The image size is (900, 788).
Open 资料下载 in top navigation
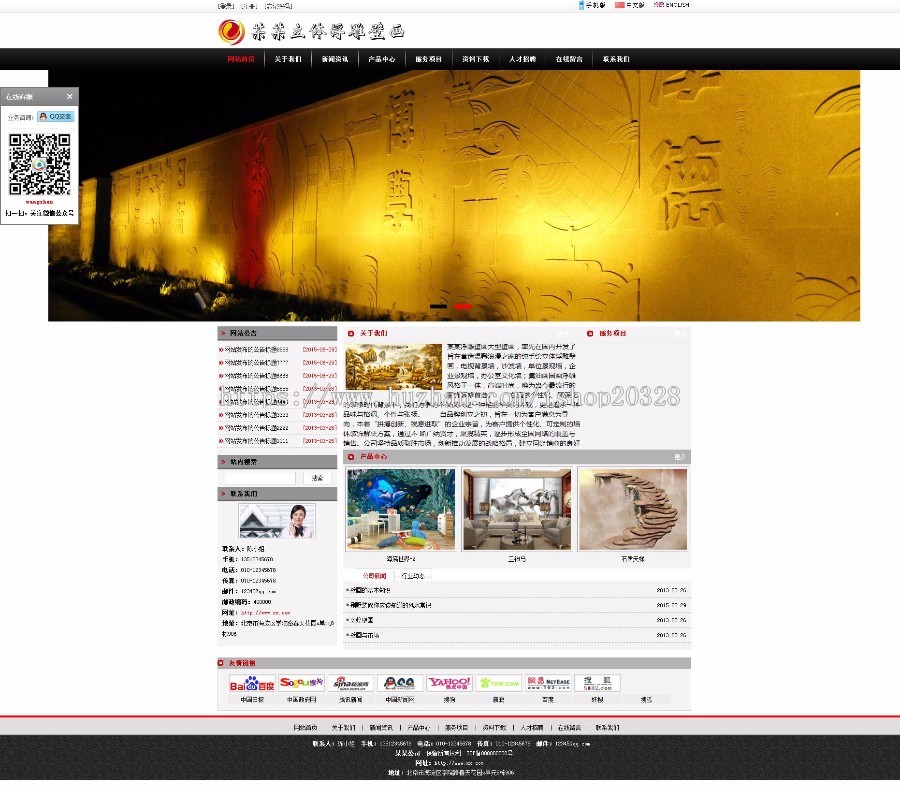click(x=476, y=59)
